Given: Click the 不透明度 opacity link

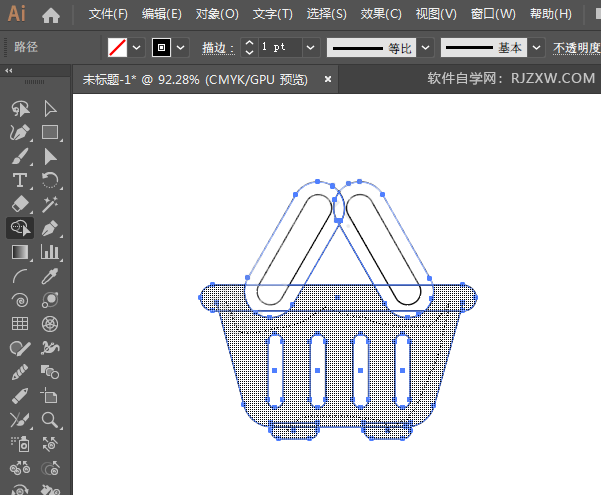Looking at the screenshot, I should click(576, 47).
